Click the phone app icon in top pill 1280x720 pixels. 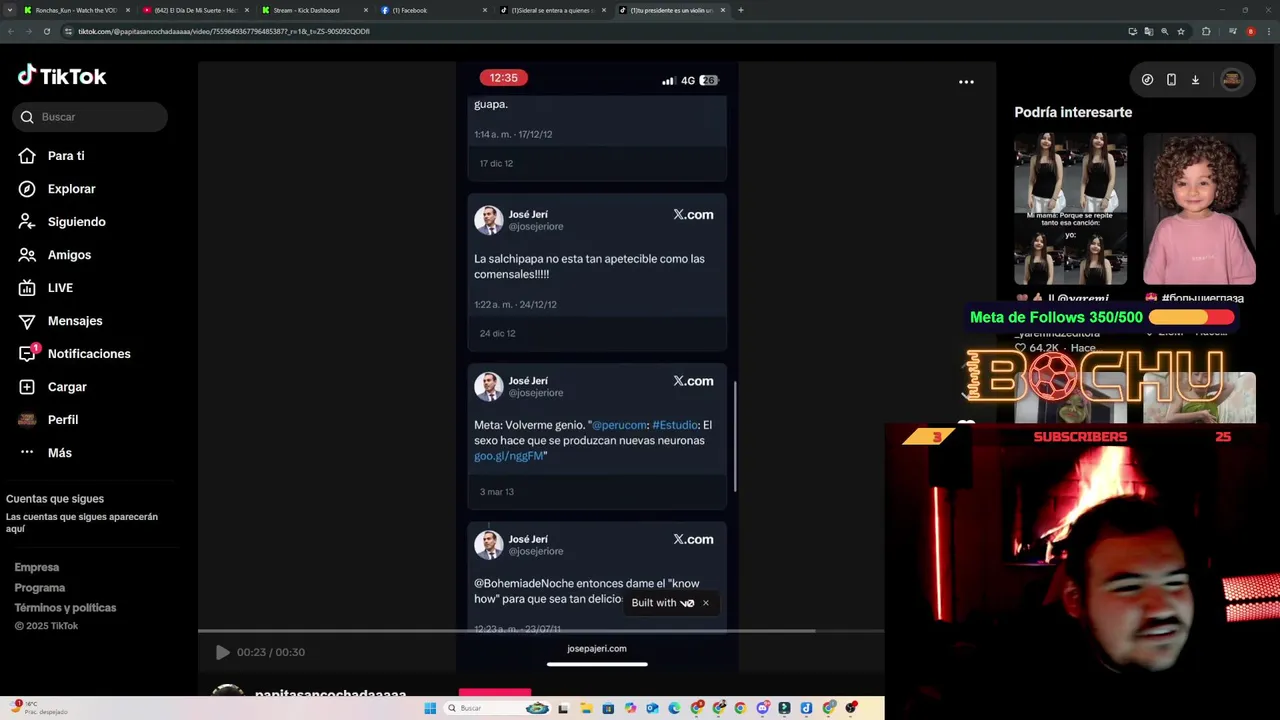1171,80
